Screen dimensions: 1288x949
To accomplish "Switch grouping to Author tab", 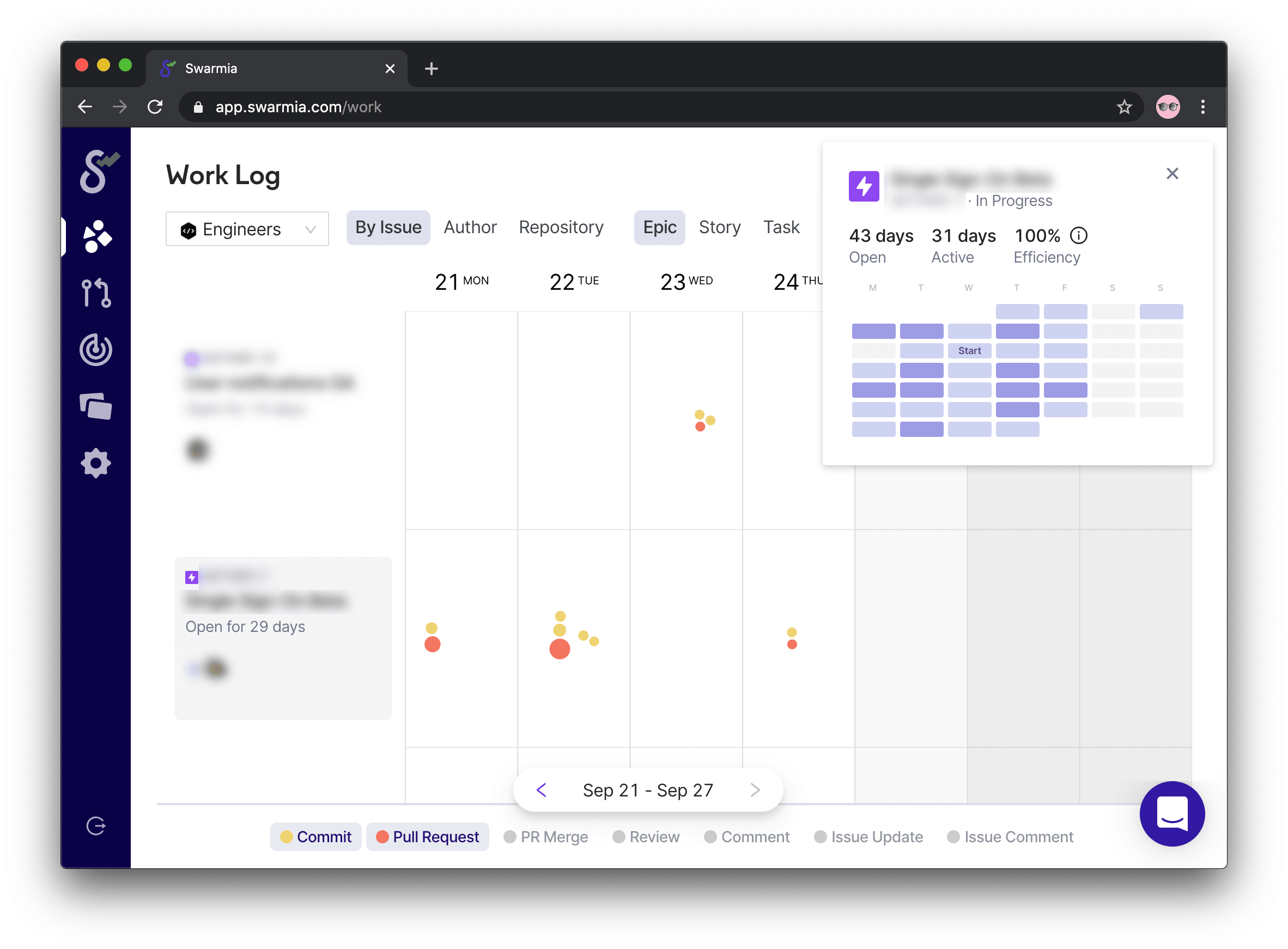I will [470, 228].
